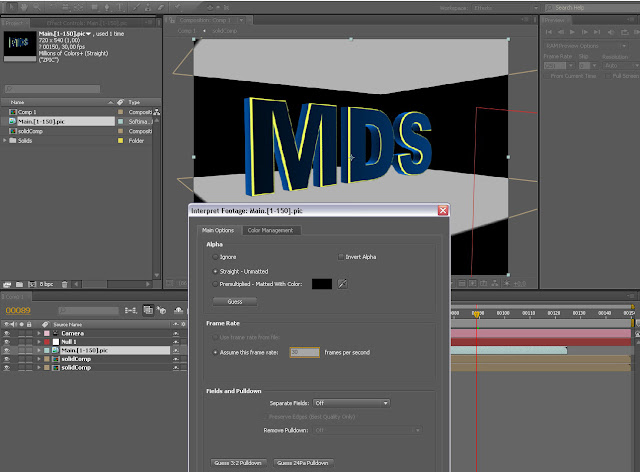Image resolution: width=640 pixels, height=472 pixels.
Task: Open RAM Preview Options dropdown
Action: click(x=586, y=46)
